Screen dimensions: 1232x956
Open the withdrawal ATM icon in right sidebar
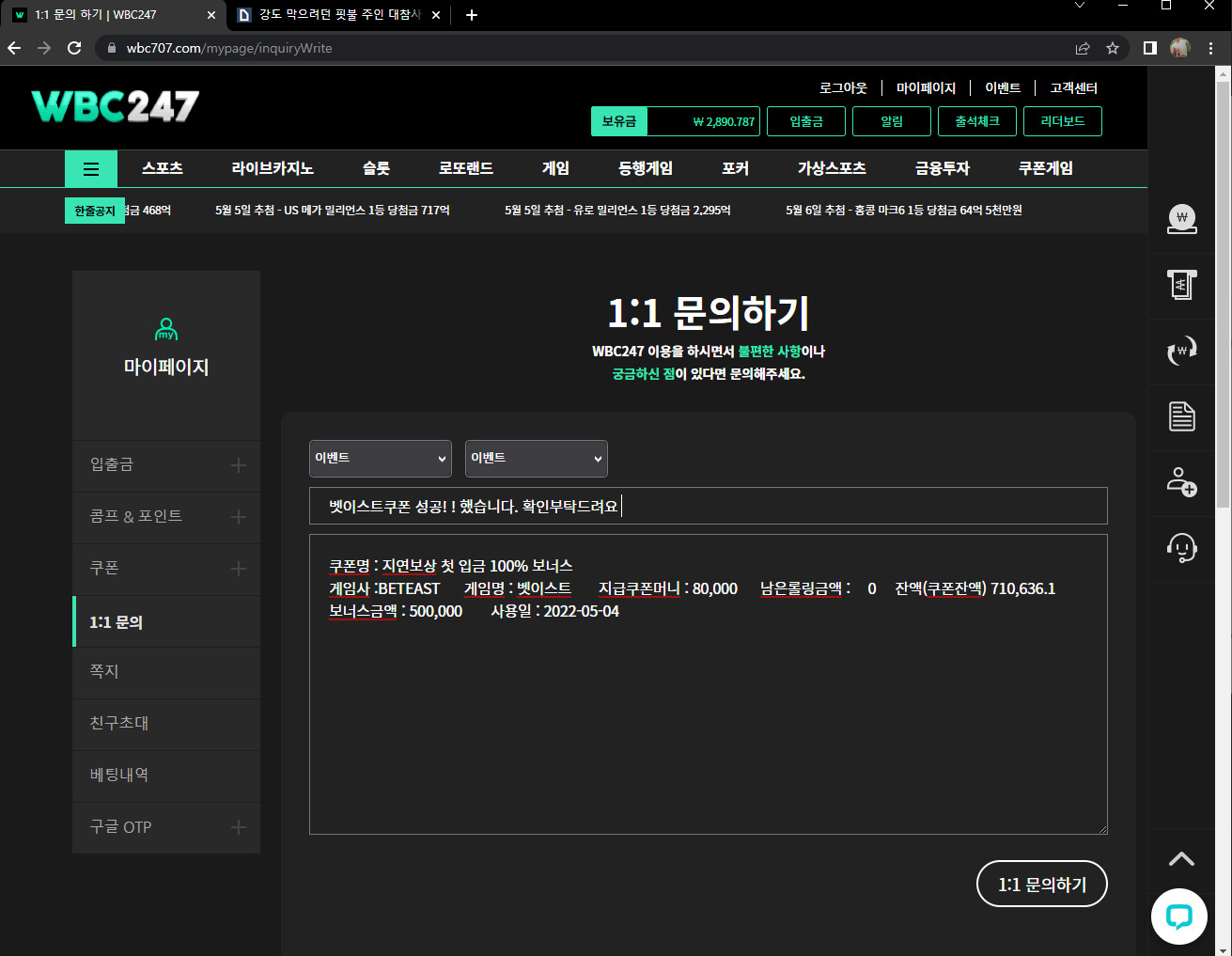1181,284
